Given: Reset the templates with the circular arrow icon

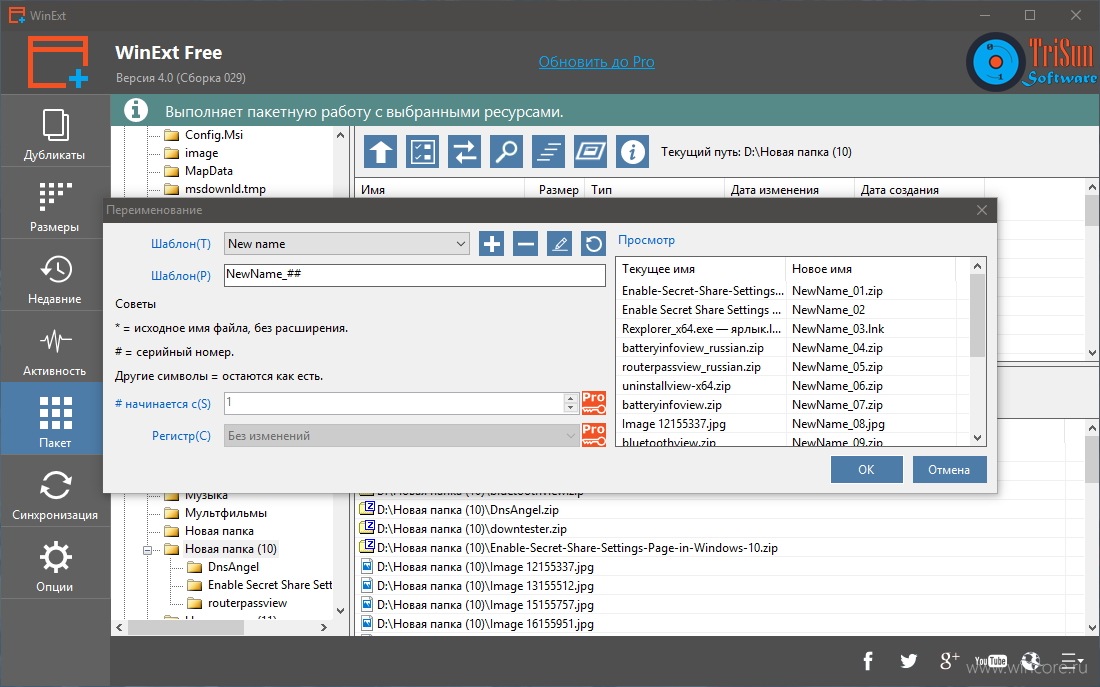Looking at the screenshot, I should [x=593, y=244].
